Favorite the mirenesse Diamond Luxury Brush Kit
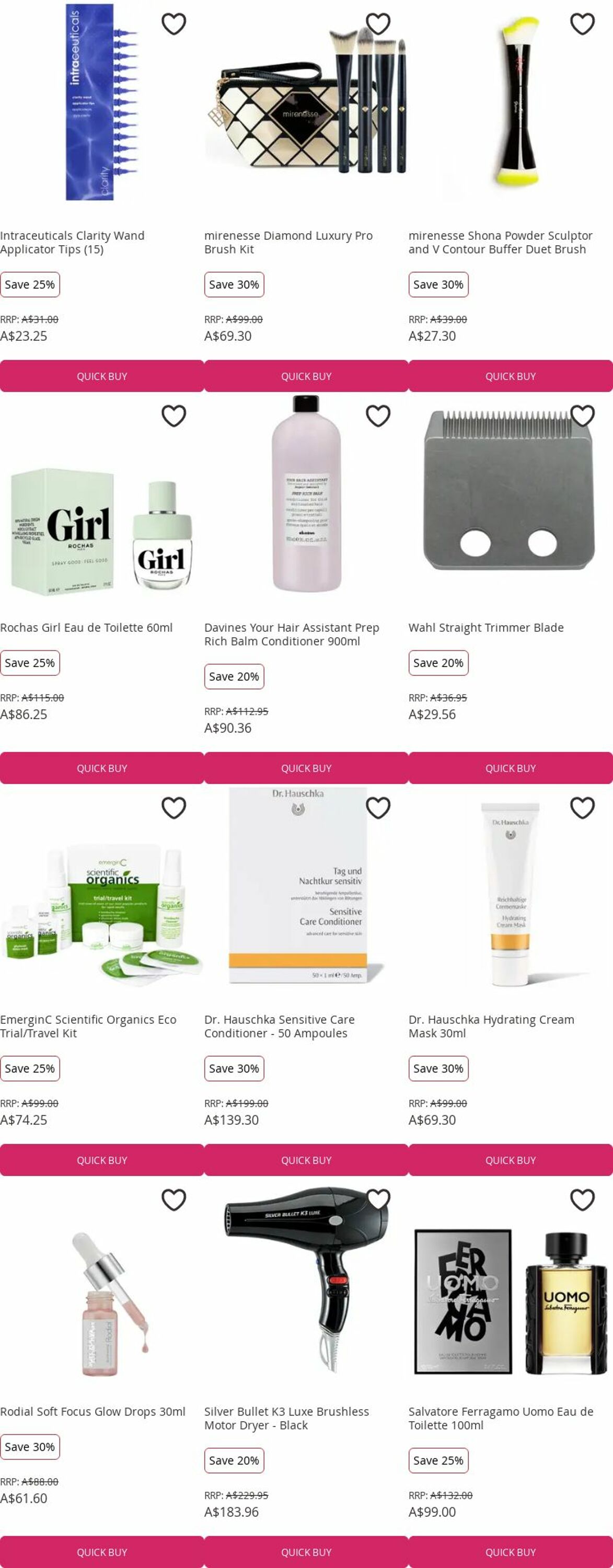Image resolution: width=613 pixels, height=1568 pixels. (378, 24)
